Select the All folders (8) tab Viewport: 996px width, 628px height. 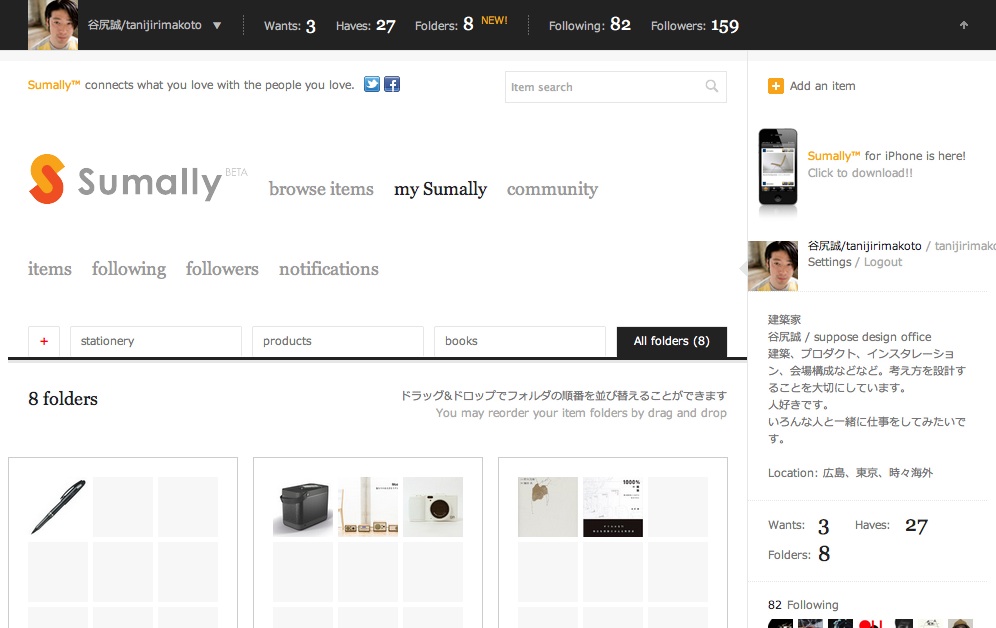click(671, 342)
